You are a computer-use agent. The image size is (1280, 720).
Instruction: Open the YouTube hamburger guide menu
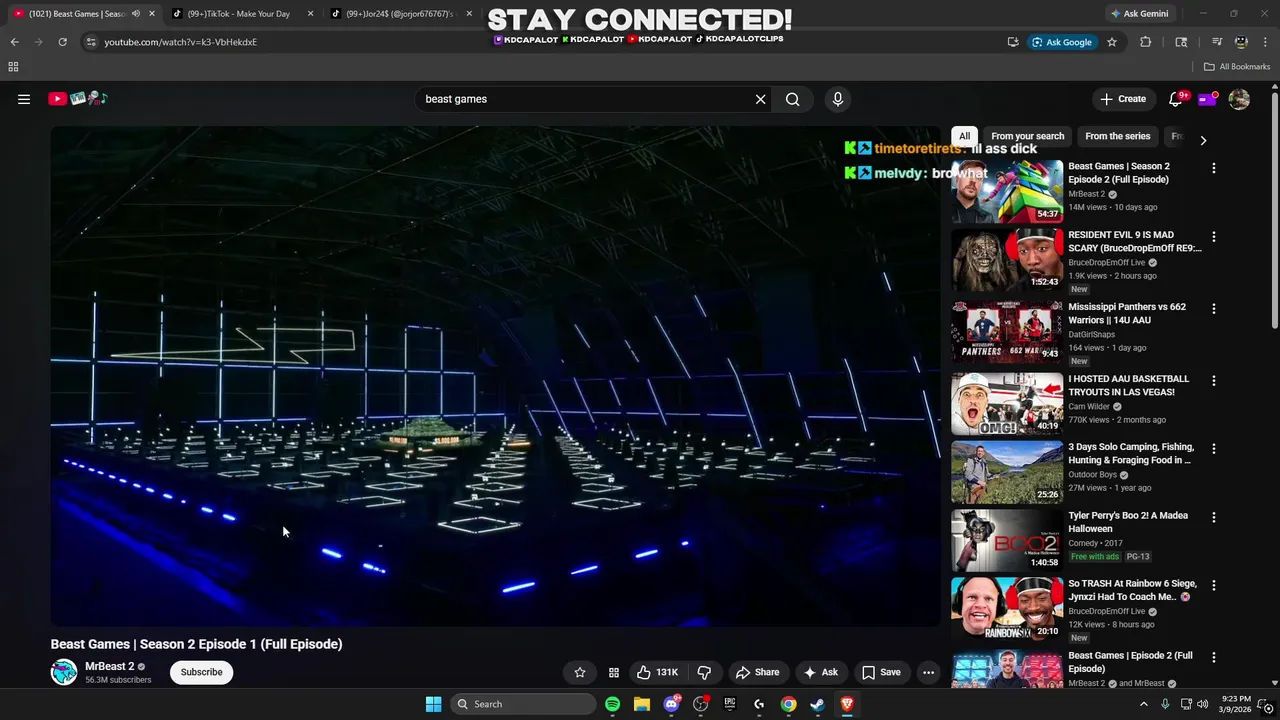pos(24,99)
